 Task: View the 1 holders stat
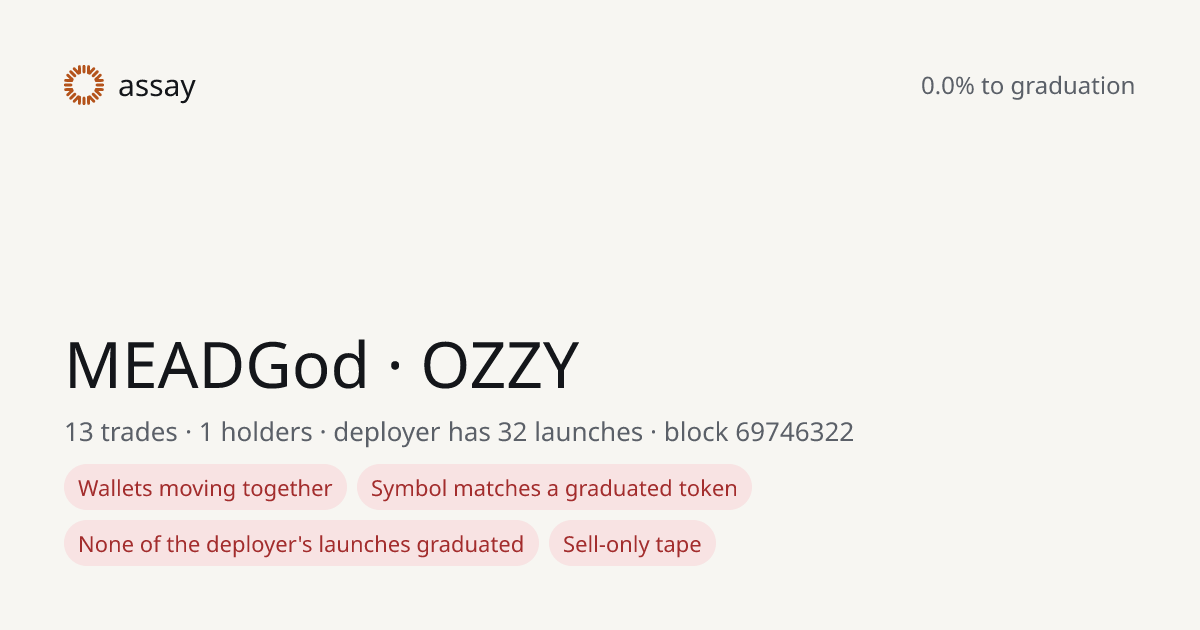[255, 432]
